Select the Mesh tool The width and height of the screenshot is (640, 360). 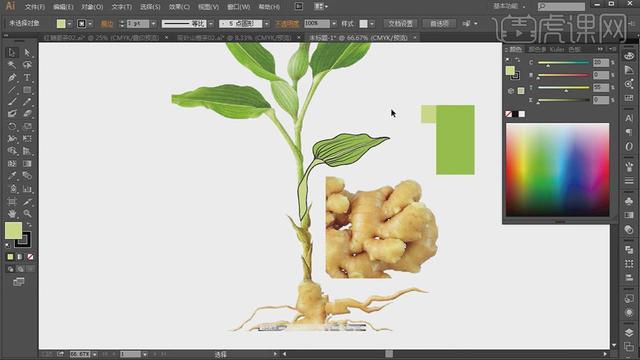(x=12, y=164)
